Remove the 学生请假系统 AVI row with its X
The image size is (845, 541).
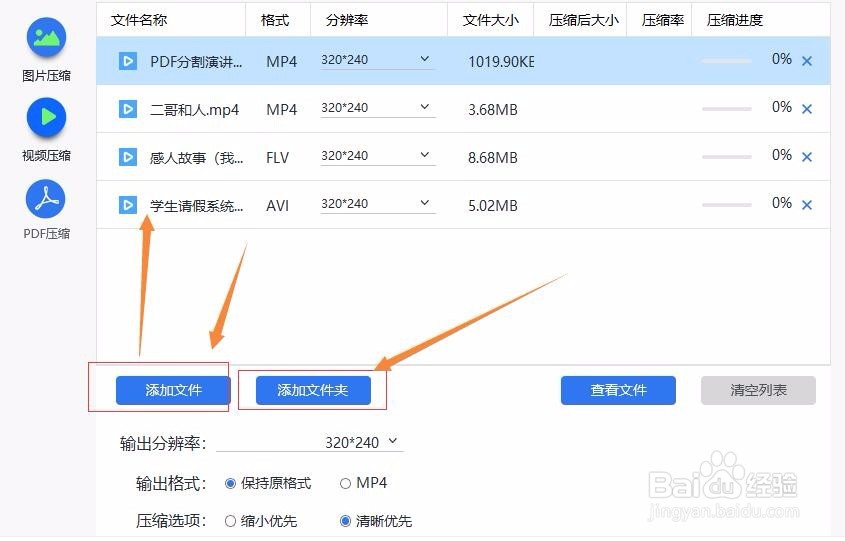pyautogui.click(x=807, y=205)
